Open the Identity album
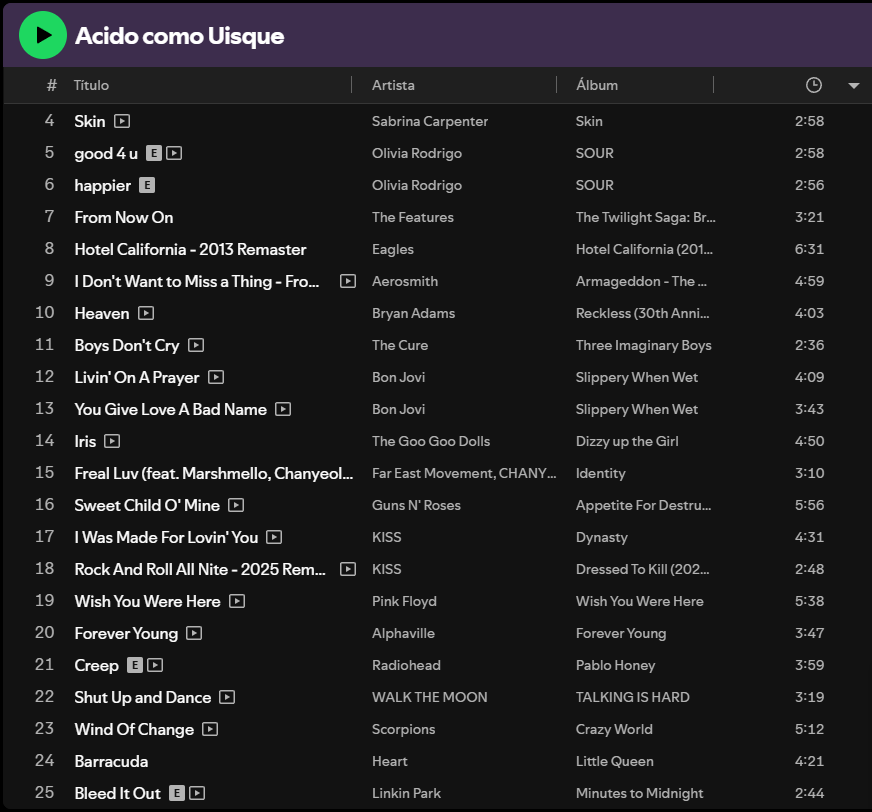The height and width of the screenshot is (812, 872). tap(601, 473)
